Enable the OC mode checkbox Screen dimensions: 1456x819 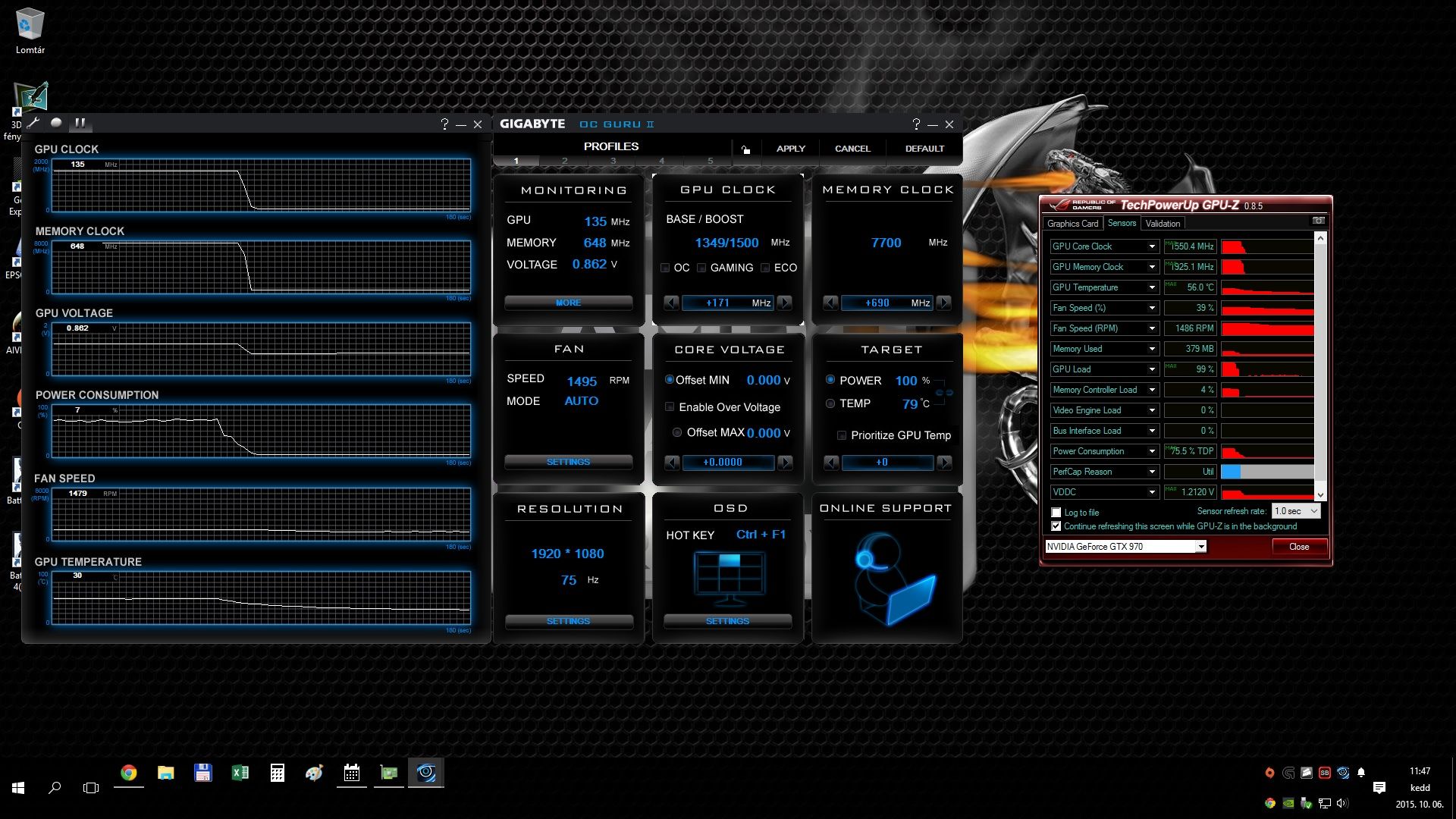[665, 268]
